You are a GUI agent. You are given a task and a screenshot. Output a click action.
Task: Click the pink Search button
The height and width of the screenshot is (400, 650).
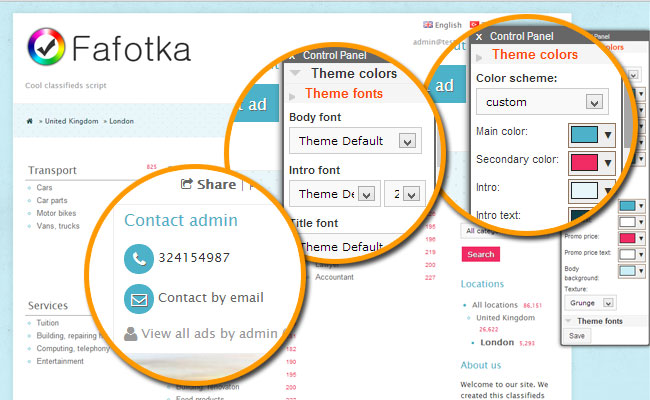coord(481,254)
